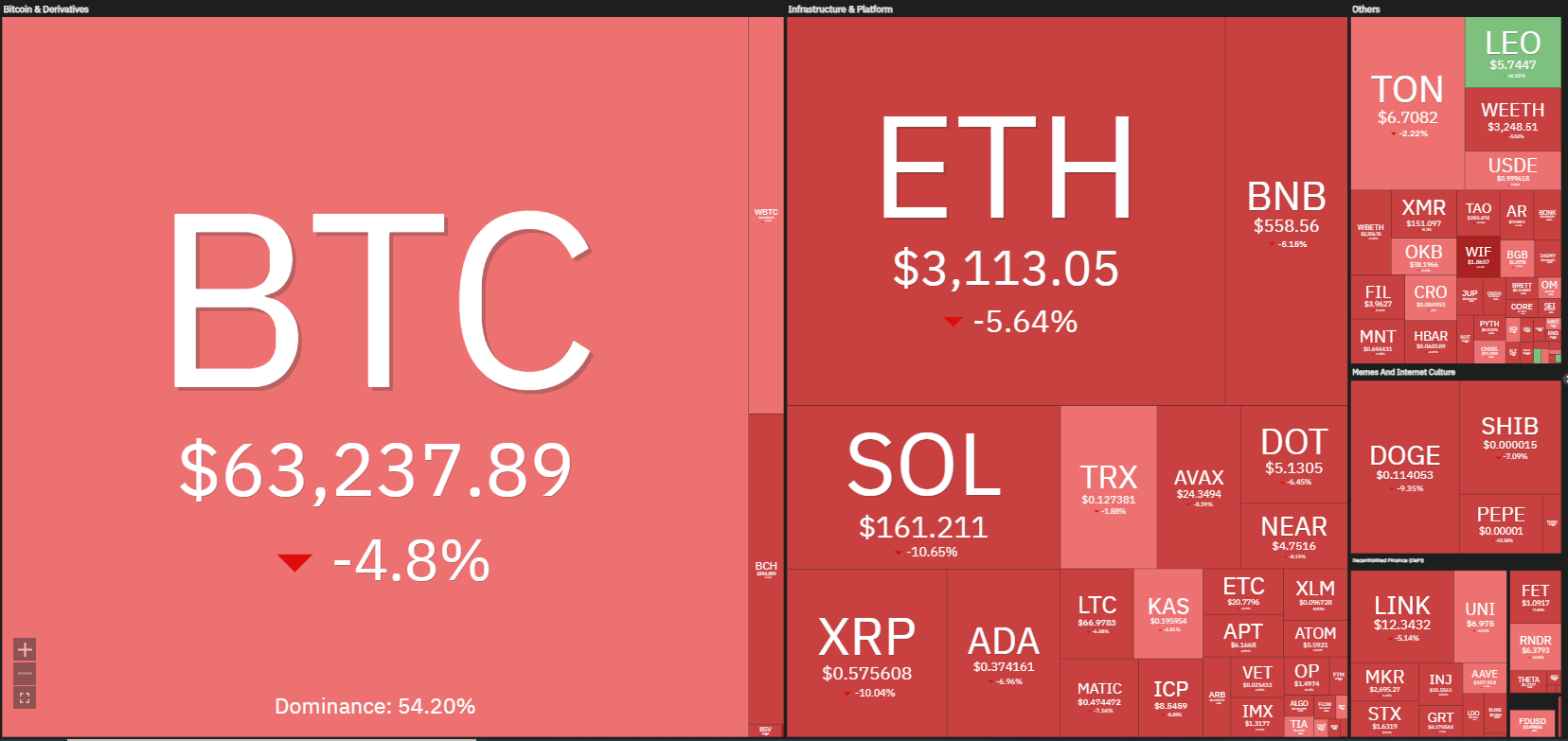Screen dimensions: 1568x741
Task: Select the BTC tile
Action: point(375,377)
